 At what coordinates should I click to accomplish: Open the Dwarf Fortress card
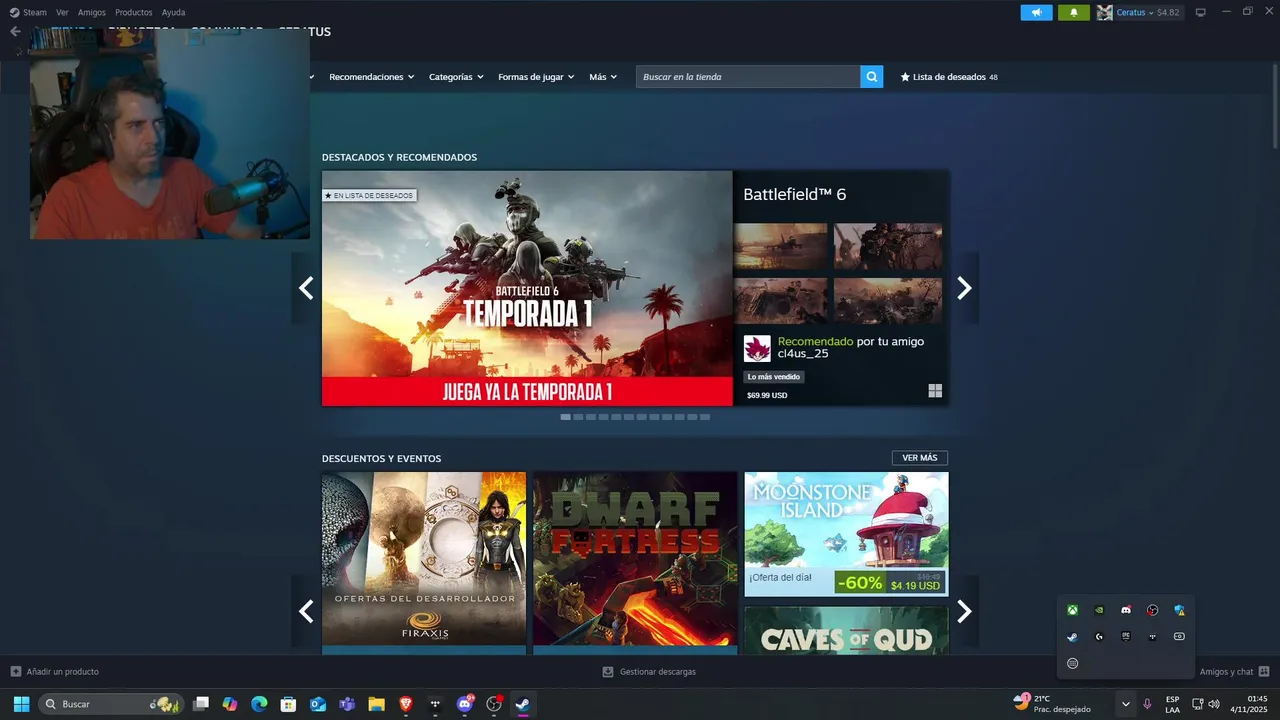point(635,563)
